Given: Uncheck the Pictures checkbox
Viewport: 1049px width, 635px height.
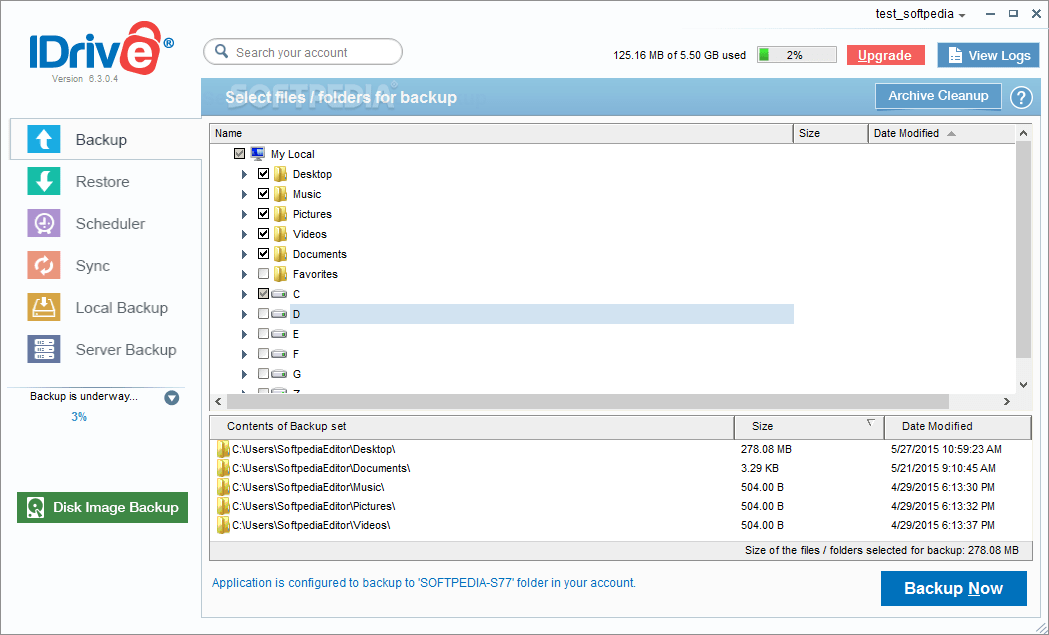Looking at the screenshot, I should tap(264, 214).
